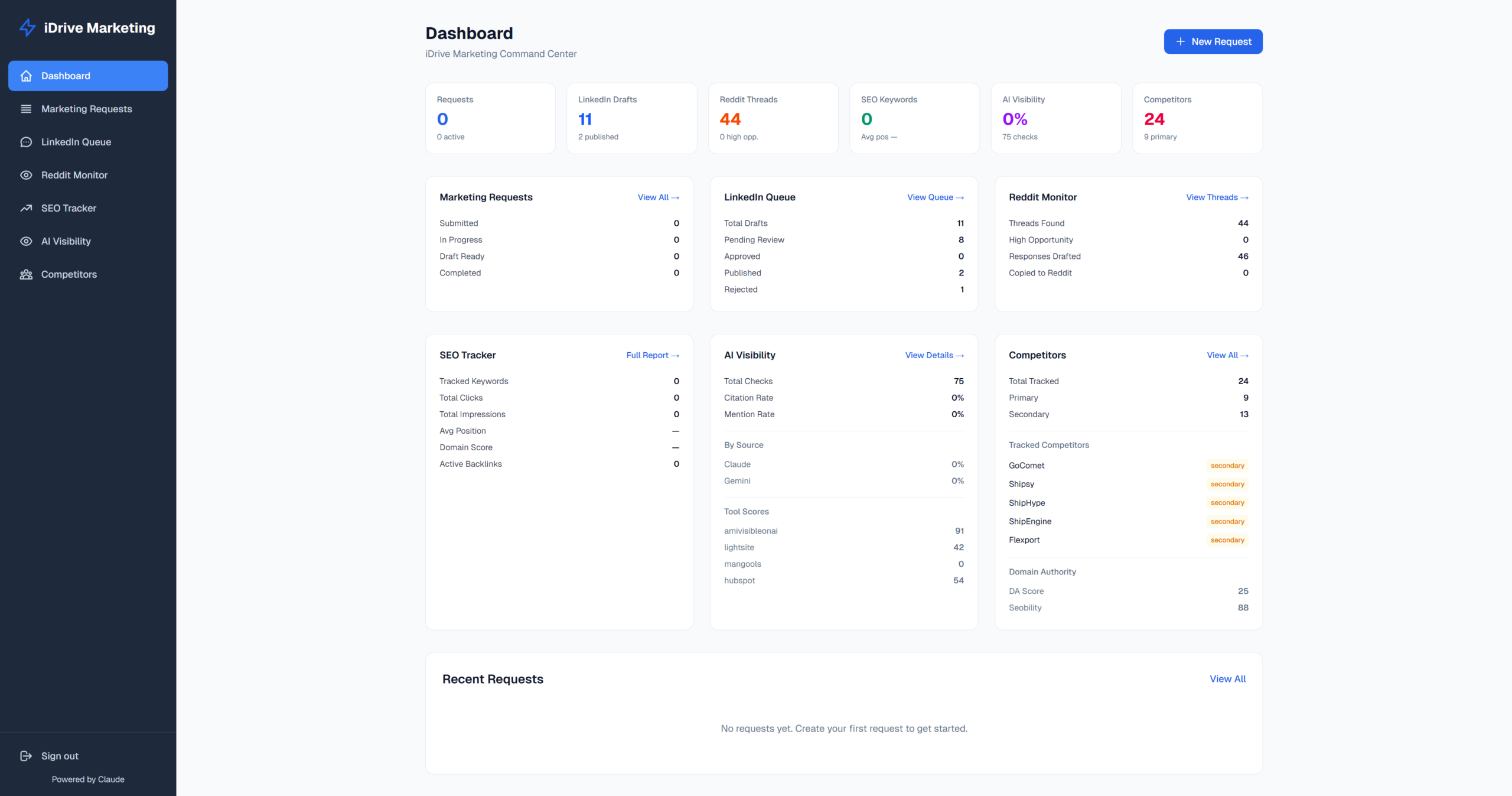Select the AI Visibility 0% stat card
The width and height of the screenshot is (1512, 796).
coord(1056,118)
